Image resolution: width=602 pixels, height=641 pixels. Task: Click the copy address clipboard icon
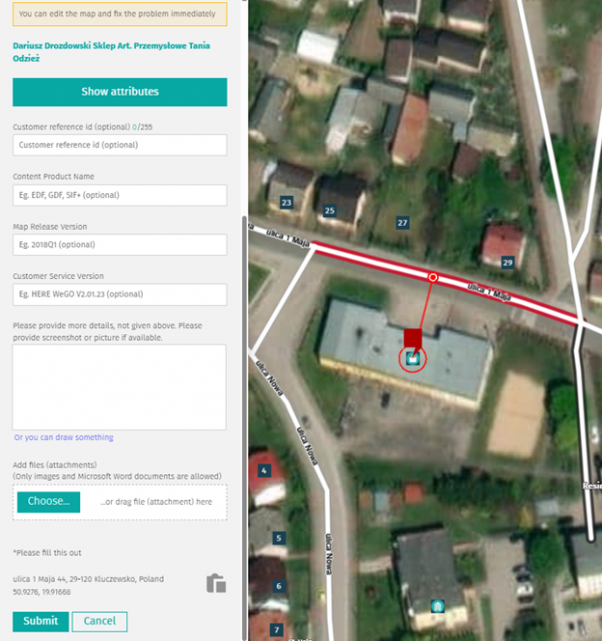215,584
